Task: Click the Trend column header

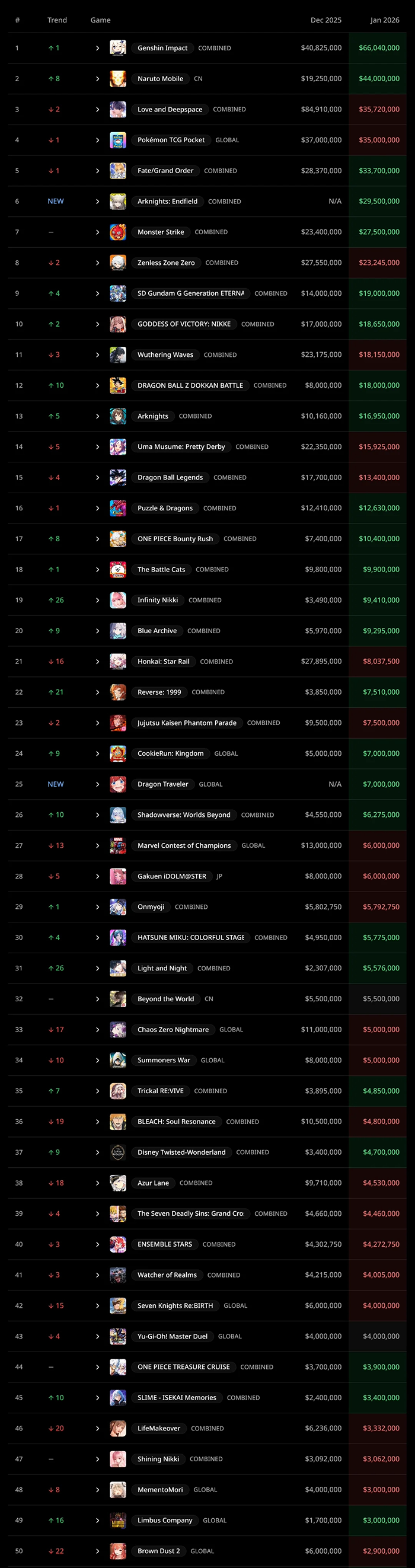Action: (x=57, y=20)
